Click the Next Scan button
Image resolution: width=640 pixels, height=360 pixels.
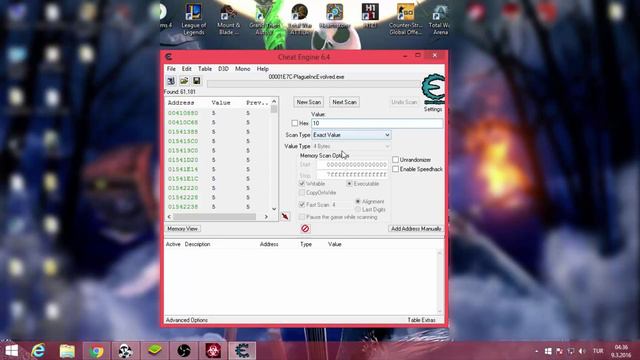pyautogui.click(x=344, y=102)
